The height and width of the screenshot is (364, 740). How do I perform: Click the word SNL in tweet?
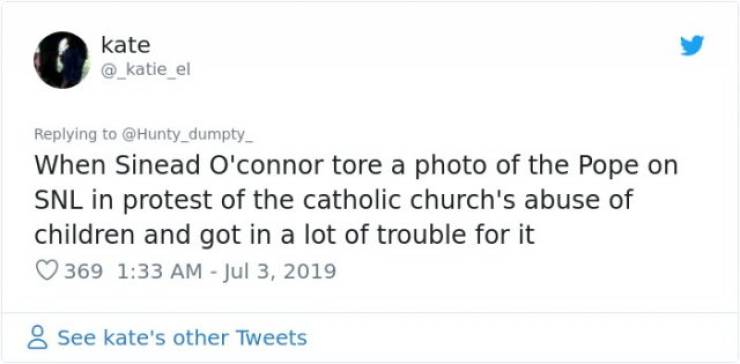point(60,200)
